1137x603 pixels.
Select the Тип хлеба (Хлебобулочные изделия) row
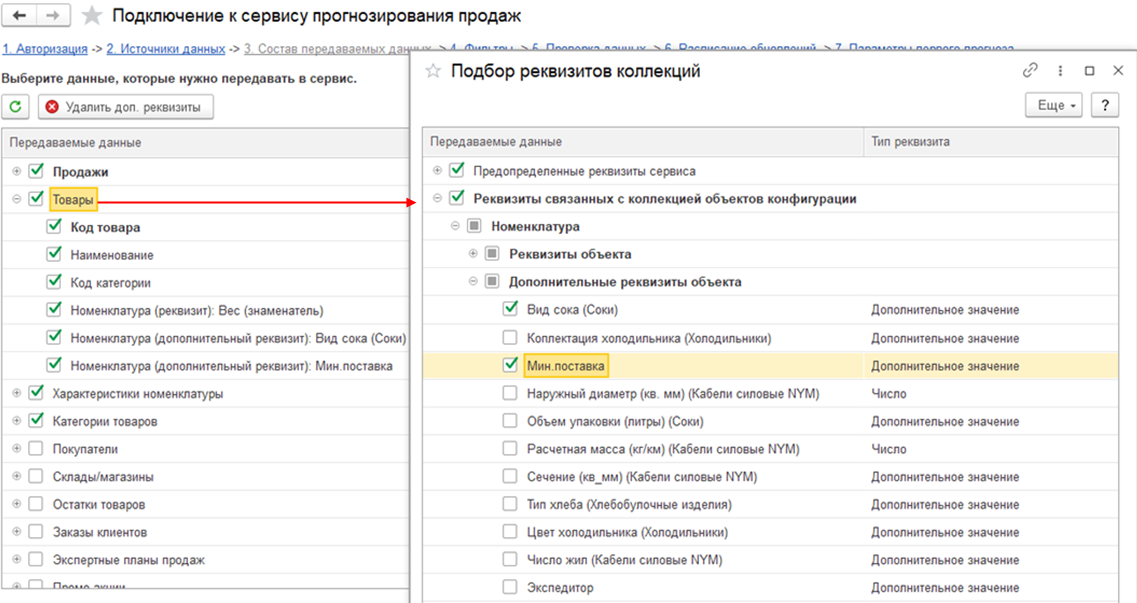[x=629, y=505]
